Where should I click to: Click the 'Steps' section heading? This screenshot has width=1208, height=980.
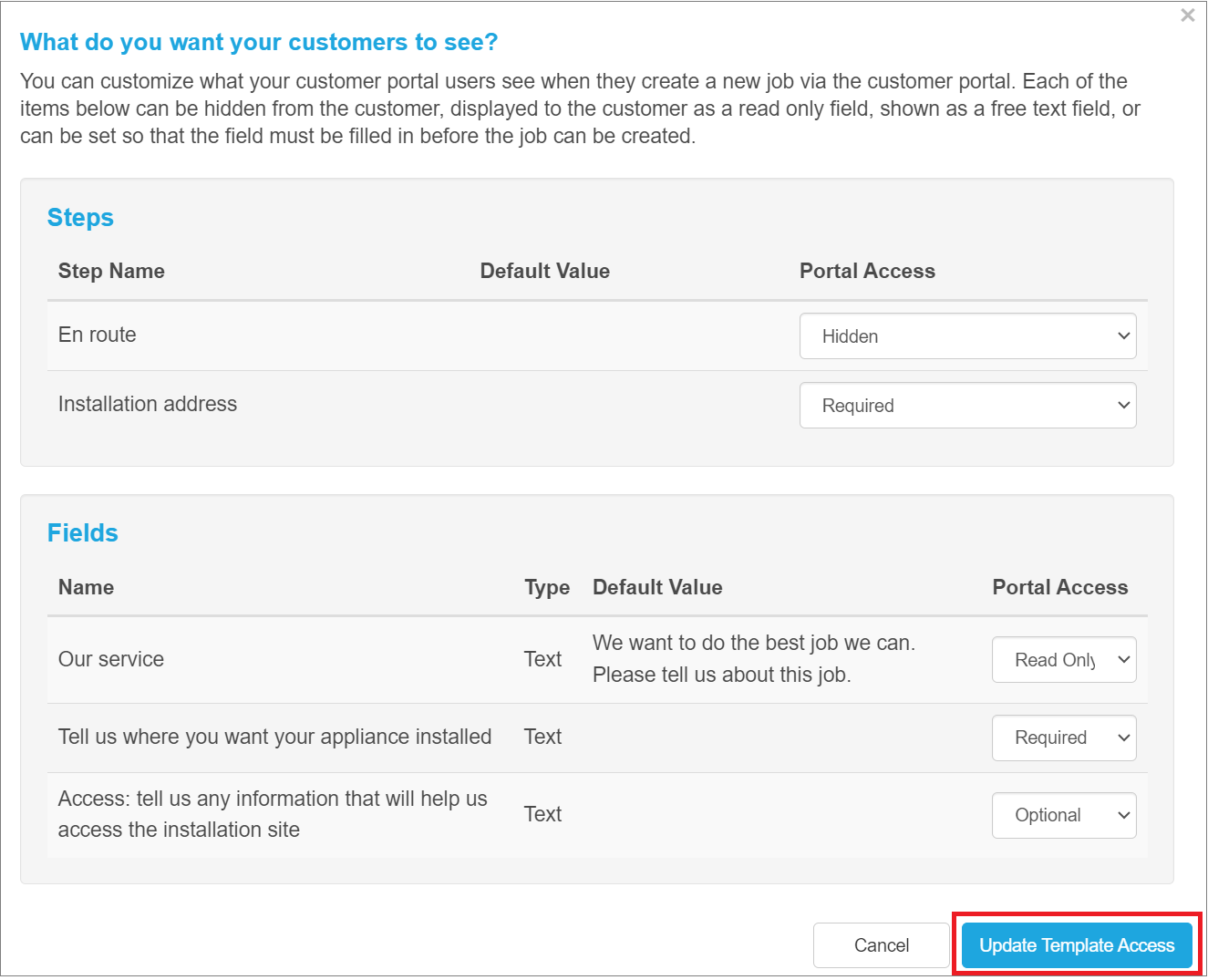(80, 218)
